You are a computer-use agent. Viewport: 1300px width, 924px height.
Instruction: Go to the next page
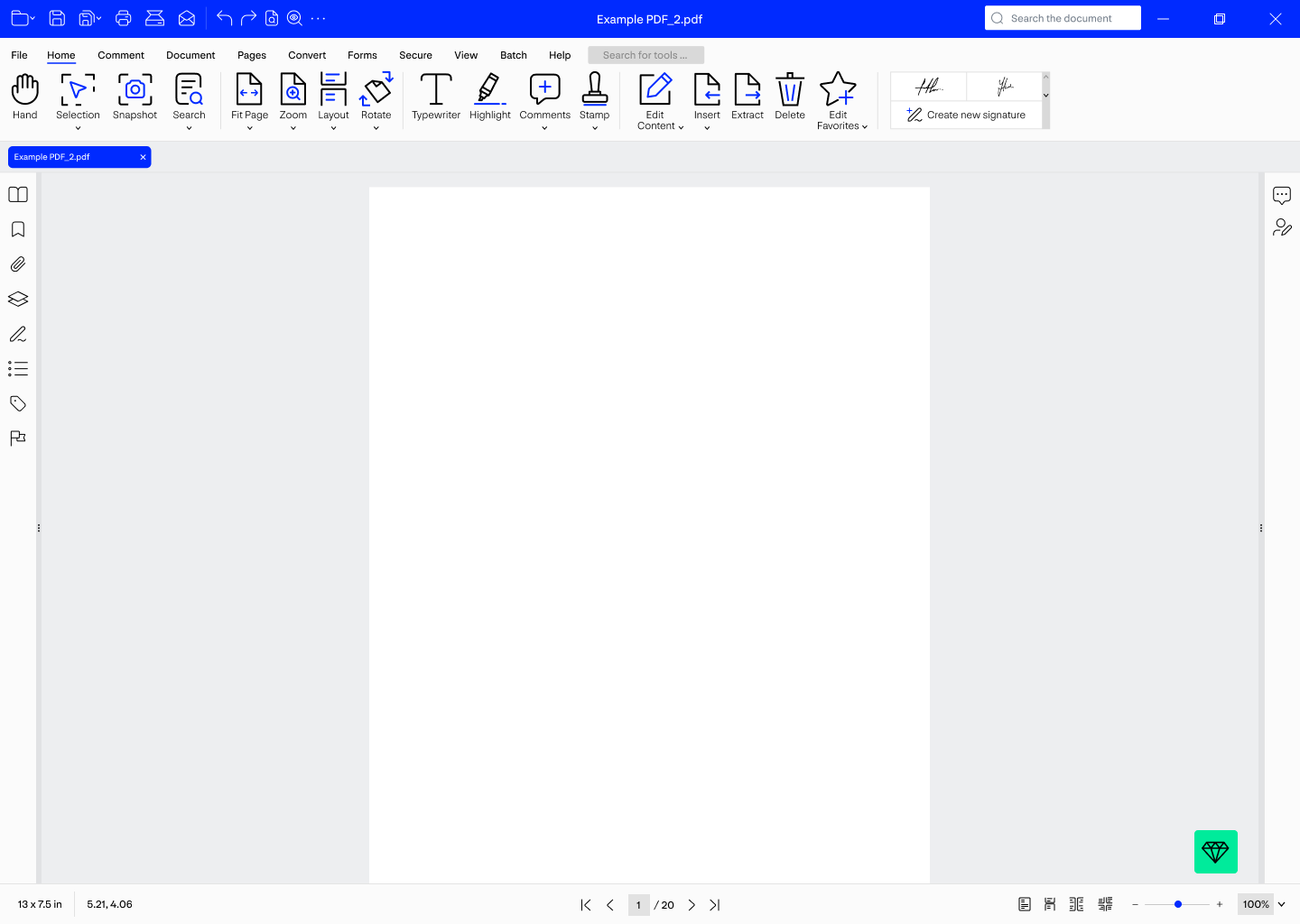[692, 905]
